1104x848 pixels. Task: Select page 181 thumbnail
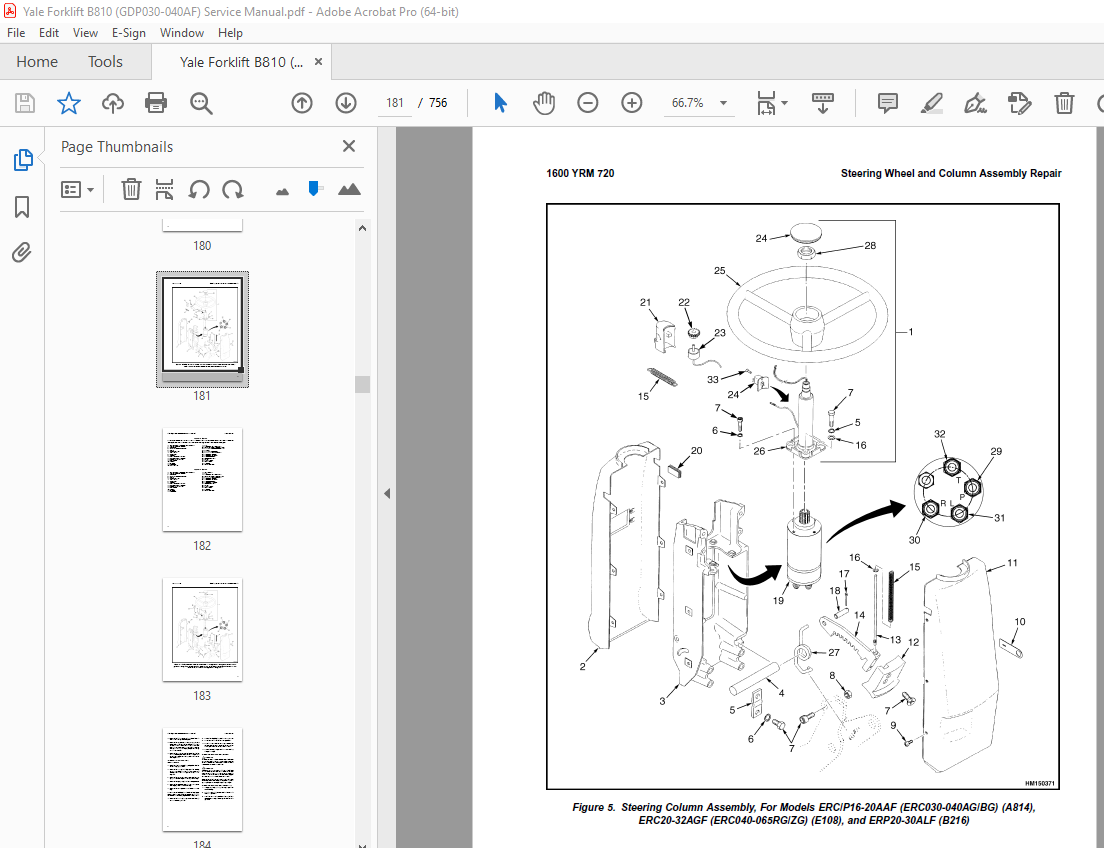[202, 330]
